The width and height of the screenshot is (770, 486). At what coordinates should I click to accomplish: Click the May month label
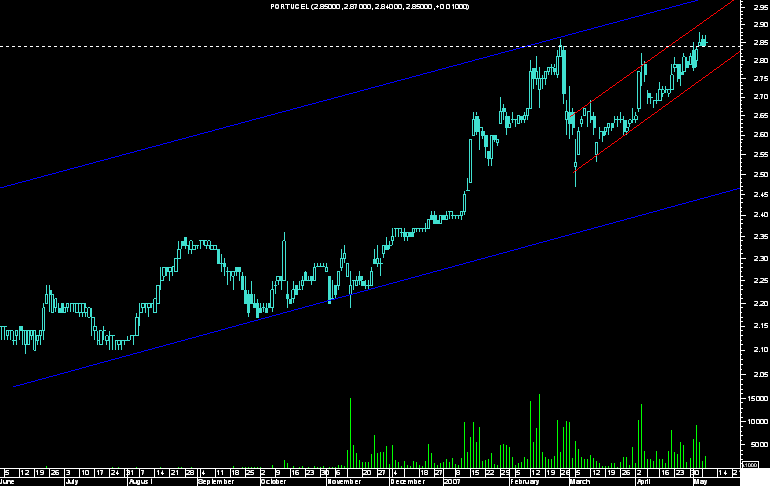pos(700,482)
